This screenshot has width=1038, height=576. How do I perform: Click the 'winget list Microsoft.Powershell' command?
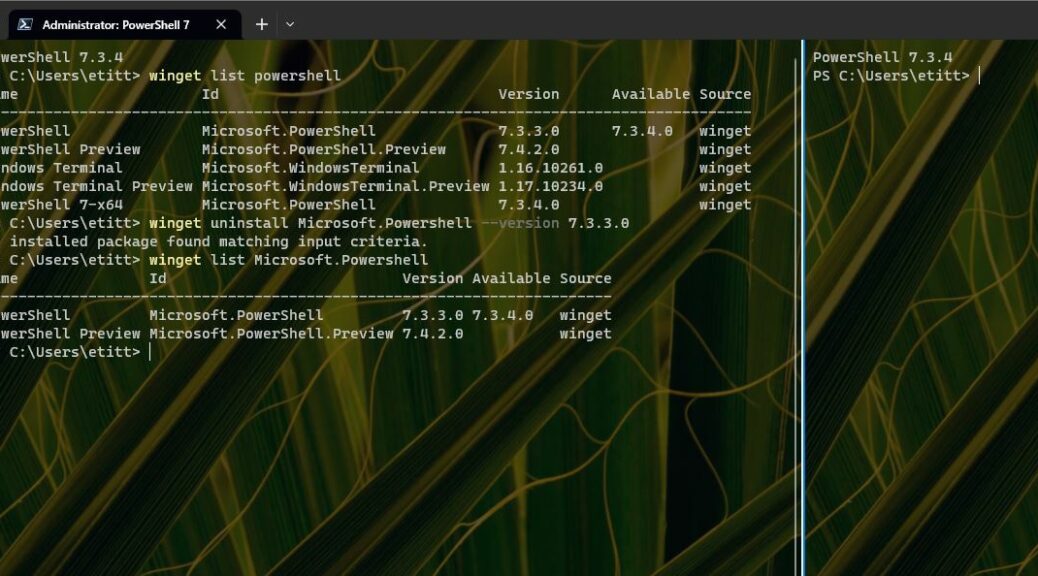[289, 260]
